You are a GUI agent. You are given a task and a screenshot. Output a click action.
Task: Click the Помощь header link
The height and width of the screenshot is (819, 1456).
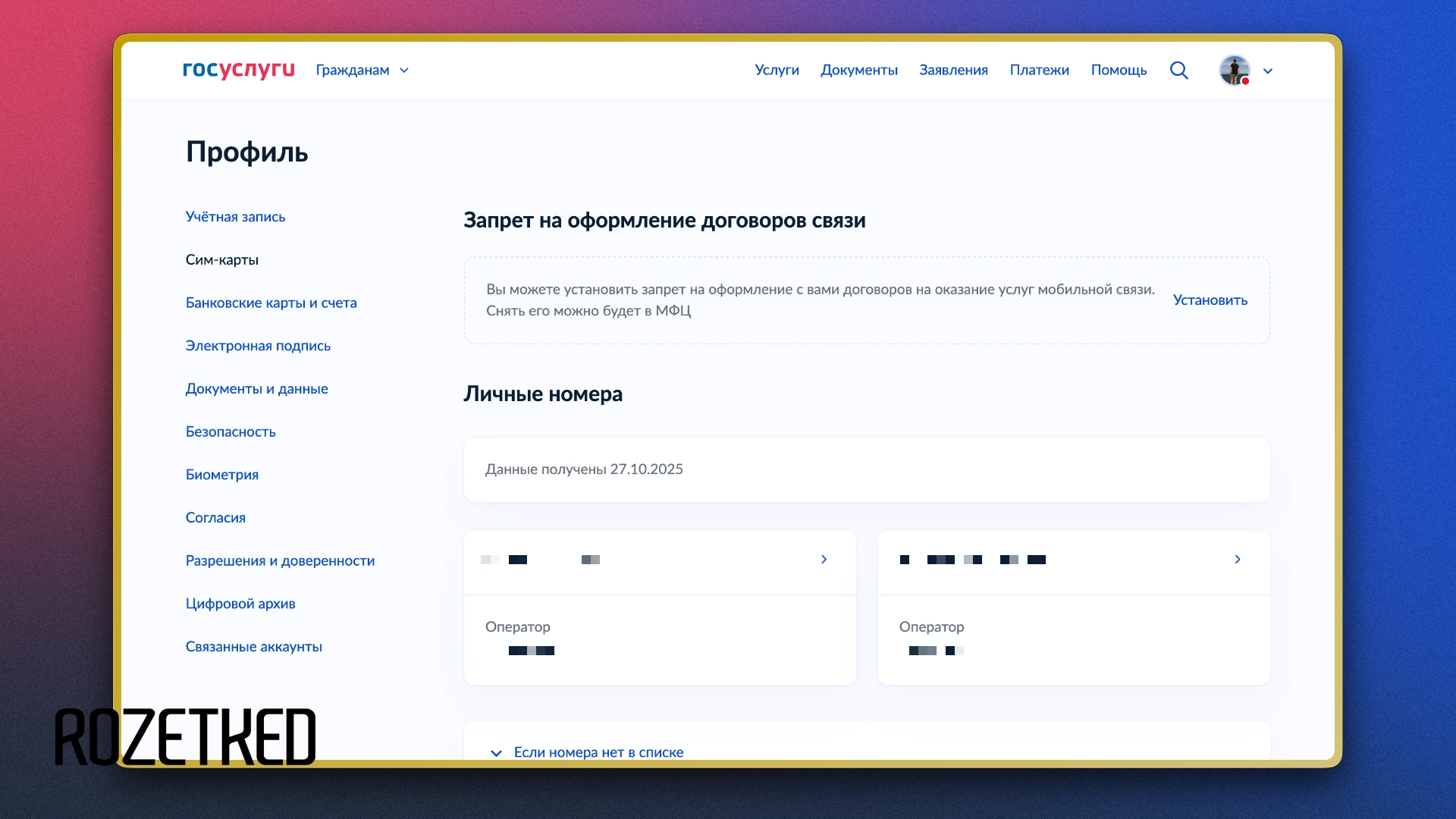[1119, 71]
